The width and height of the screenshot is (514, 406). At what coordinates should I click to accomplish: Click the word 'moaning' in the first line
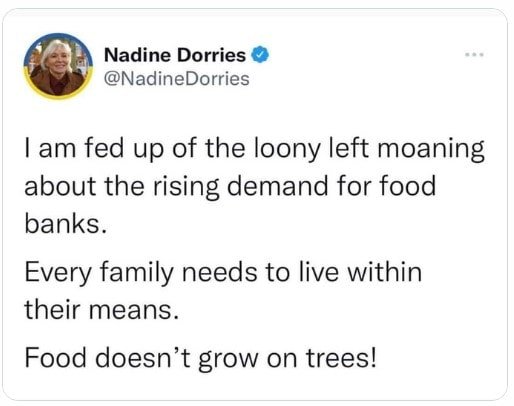coord(431,149)
